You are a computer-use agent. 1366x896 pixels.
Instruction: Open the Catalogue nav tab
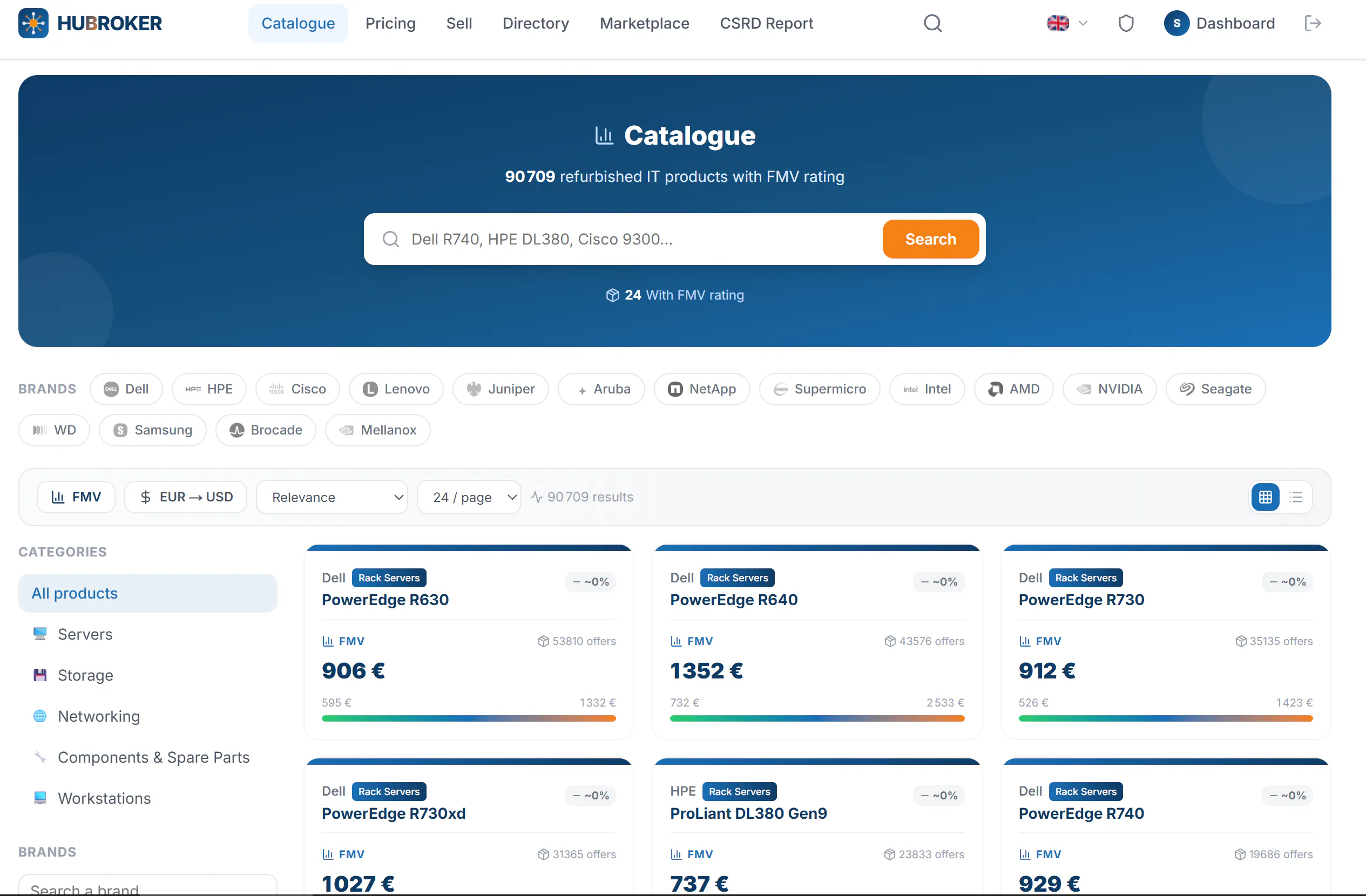click(298, 24)
